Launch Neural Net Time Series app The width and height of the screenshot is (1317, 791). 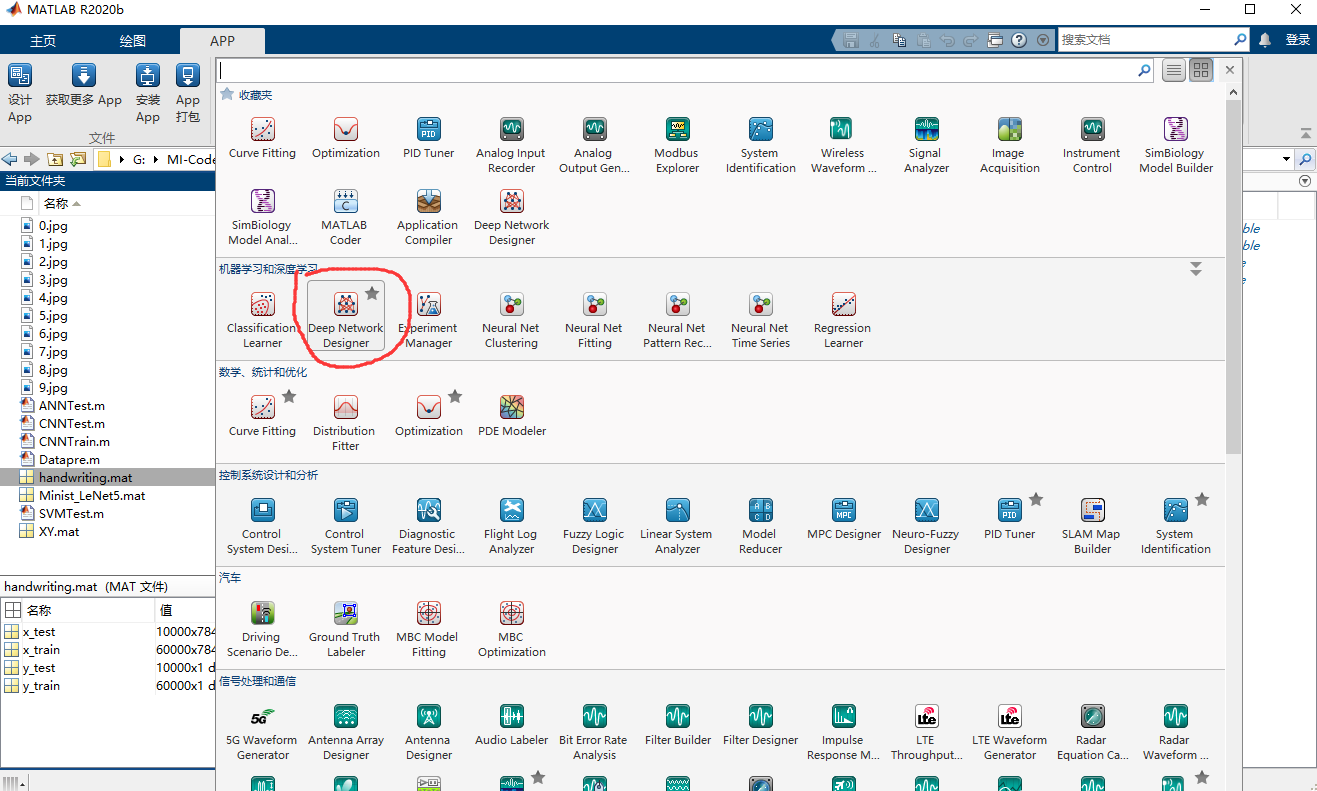click(760, 320)
